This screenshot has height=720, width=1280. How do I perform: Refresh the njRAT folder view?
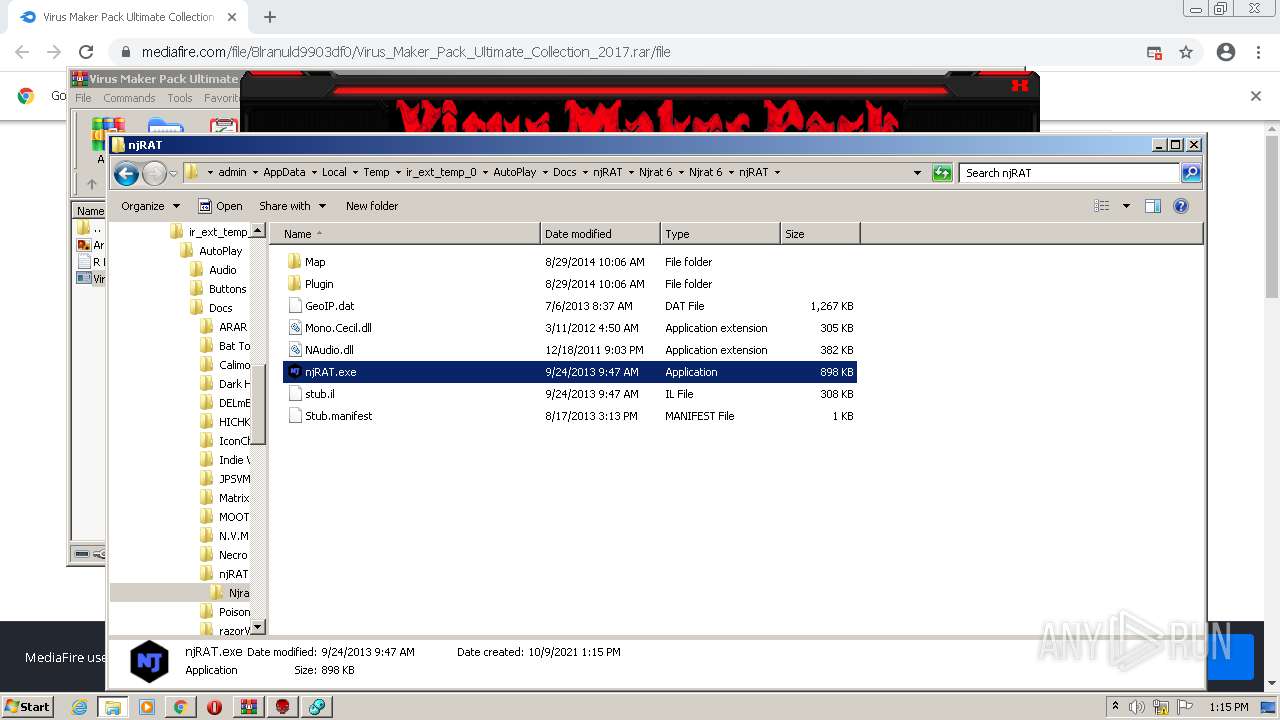coord(941,173)
